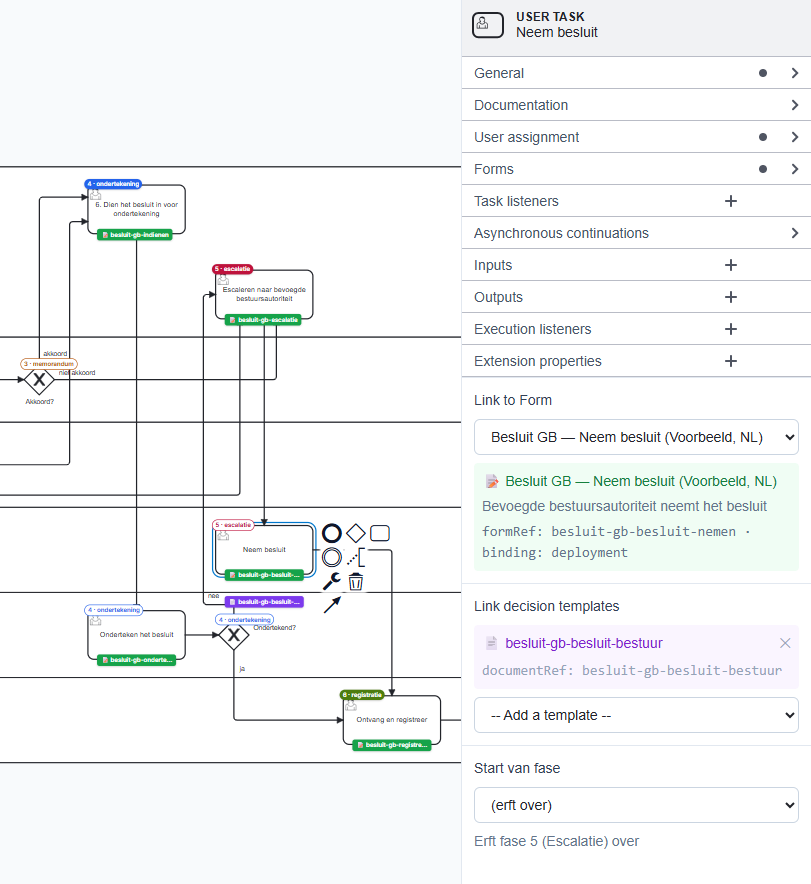Image resolution: width=811 pixels, height=884 pixels.
Task: Expand the Documentation section
Action: (x=636, y=105)
